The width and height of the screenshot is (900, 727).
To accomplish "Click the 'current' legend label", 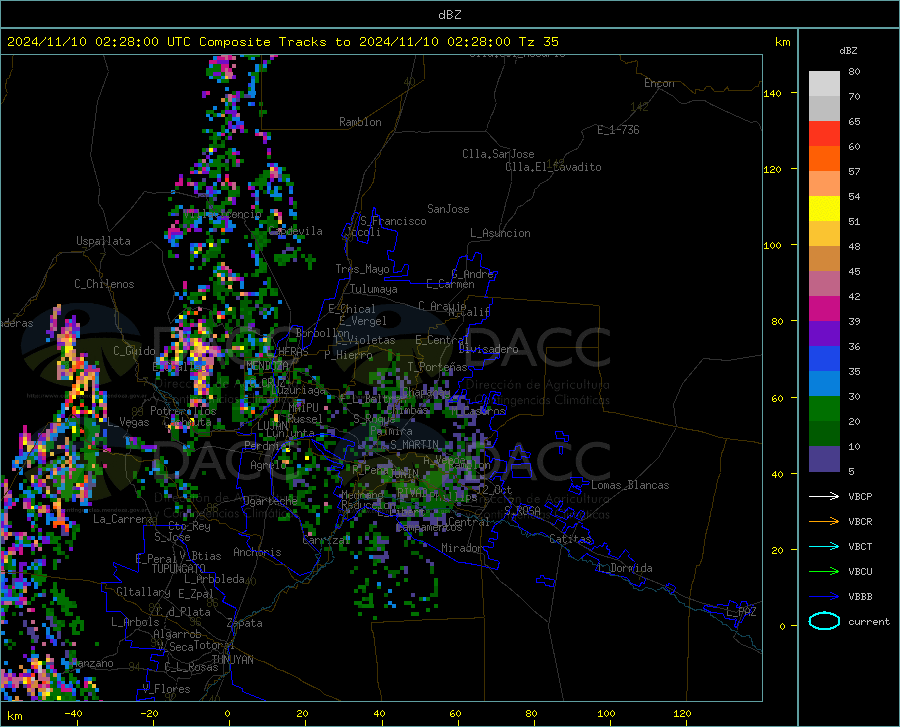I will pyautogui.click(x=869, y=621).
